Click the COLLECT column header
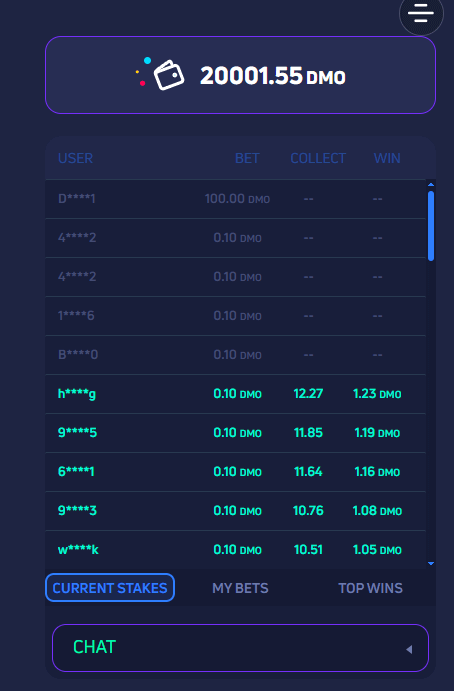Image resolution: width=454 pixels, height=691 pixels. 318,158
